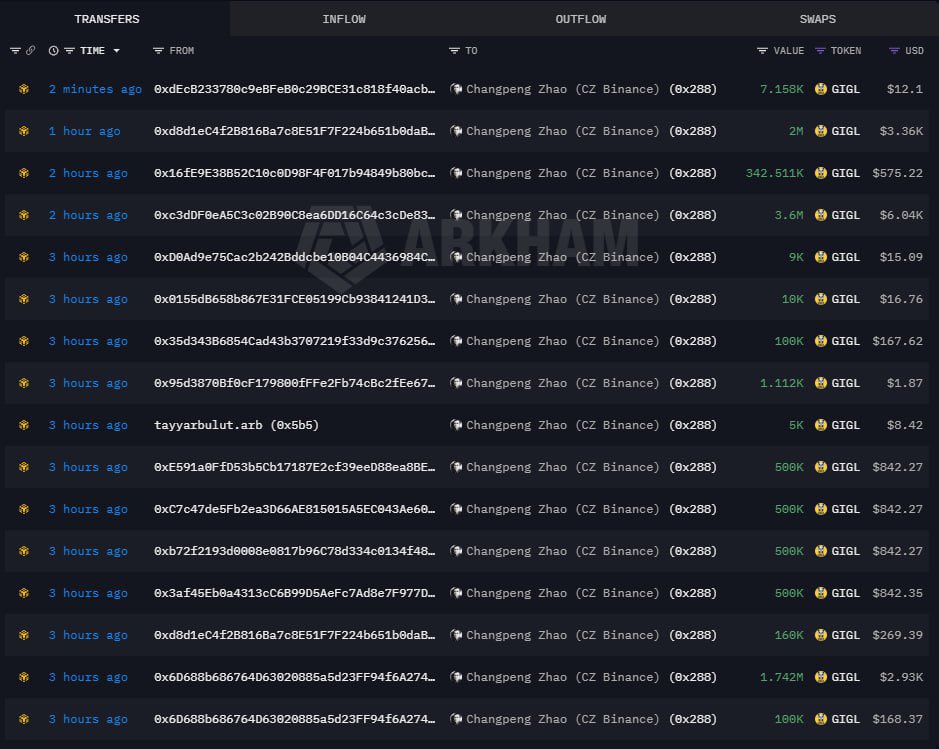
Task: Open Changpeng Zhao entity on $575.22 row
Action: (x=562, y=173)
